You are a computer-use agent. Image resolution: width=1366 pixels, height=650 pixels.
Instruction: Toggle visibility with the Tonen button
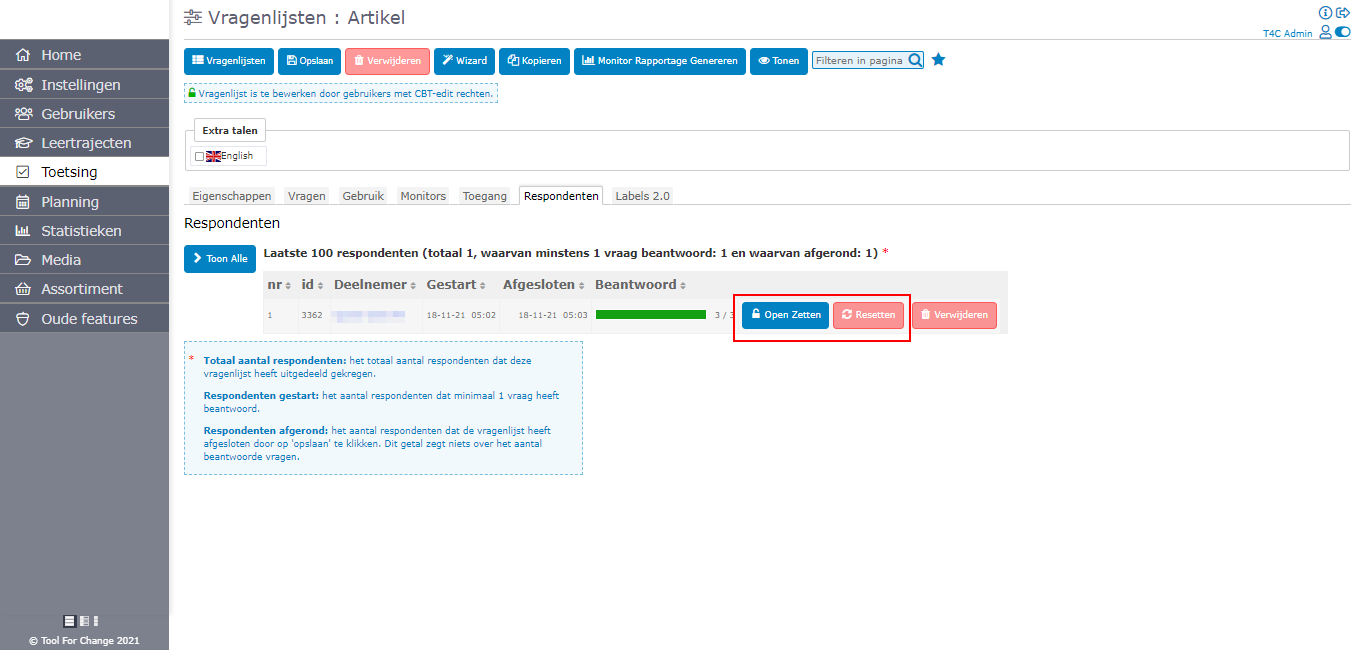tap(778, 61)
